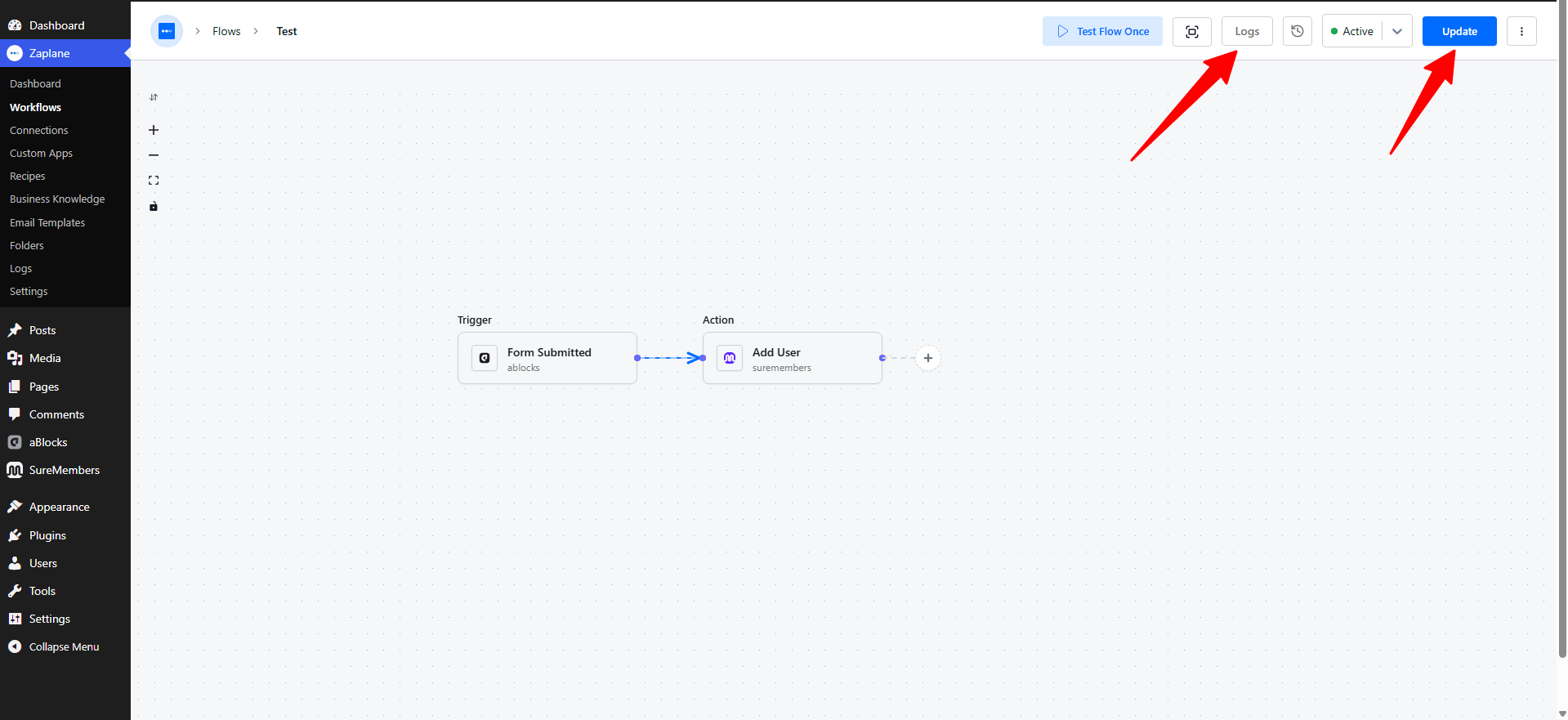Click the screenshot capture icon button
This screenshot has width=1568, height=720.
1192,31
